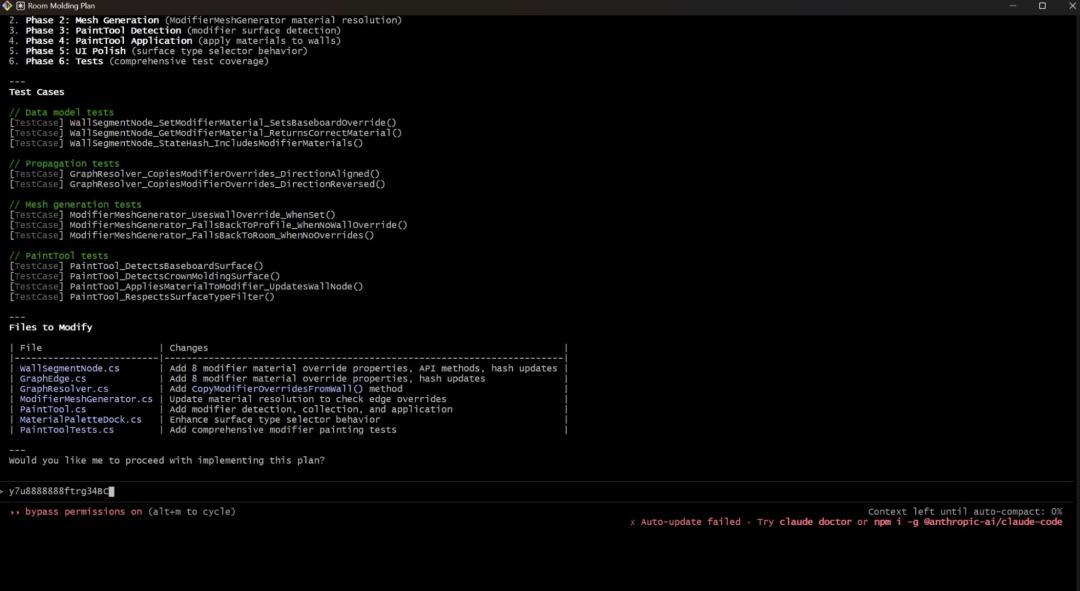Image resolution: width=1080 pixels, height=591 pixels.
Task: Click the npm i -g @anthropic-ai/claude-code text
Action: pyautogui.click(x=968, y=522)
